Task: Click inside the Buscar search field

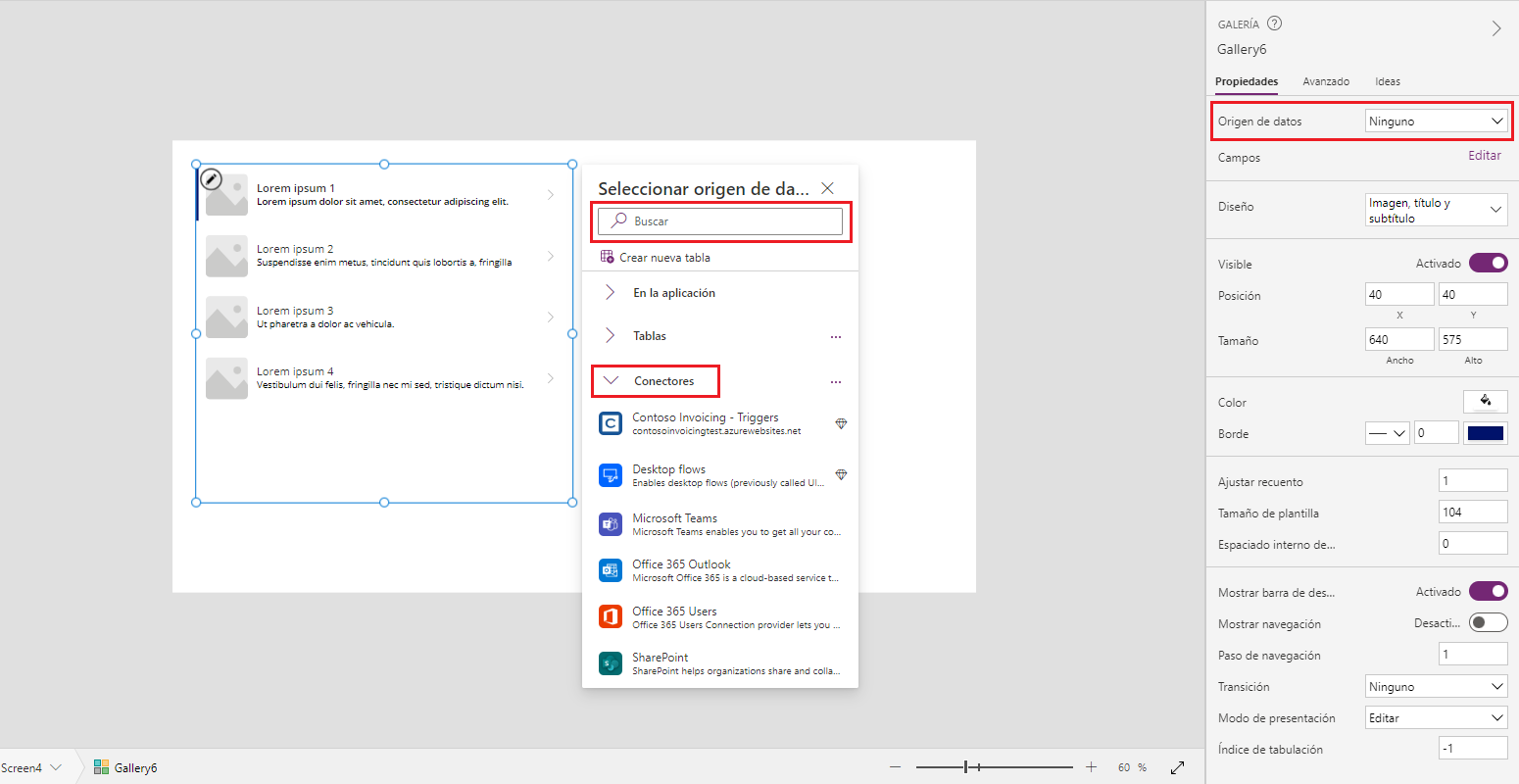Action: [721, 221]
